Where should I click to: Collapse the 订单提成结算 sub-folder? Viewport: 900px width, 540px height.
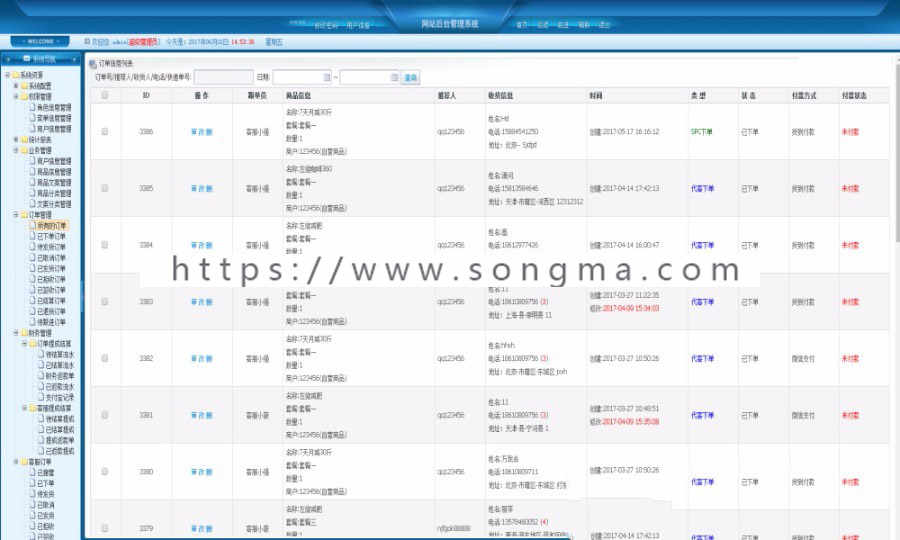click(x=24, y=344)
